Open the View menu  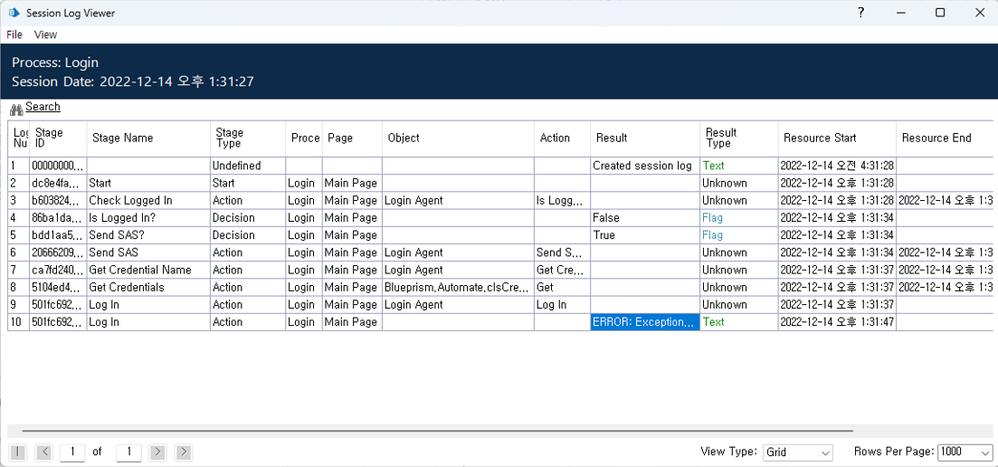pyautogui.click(x=46, y=35)
